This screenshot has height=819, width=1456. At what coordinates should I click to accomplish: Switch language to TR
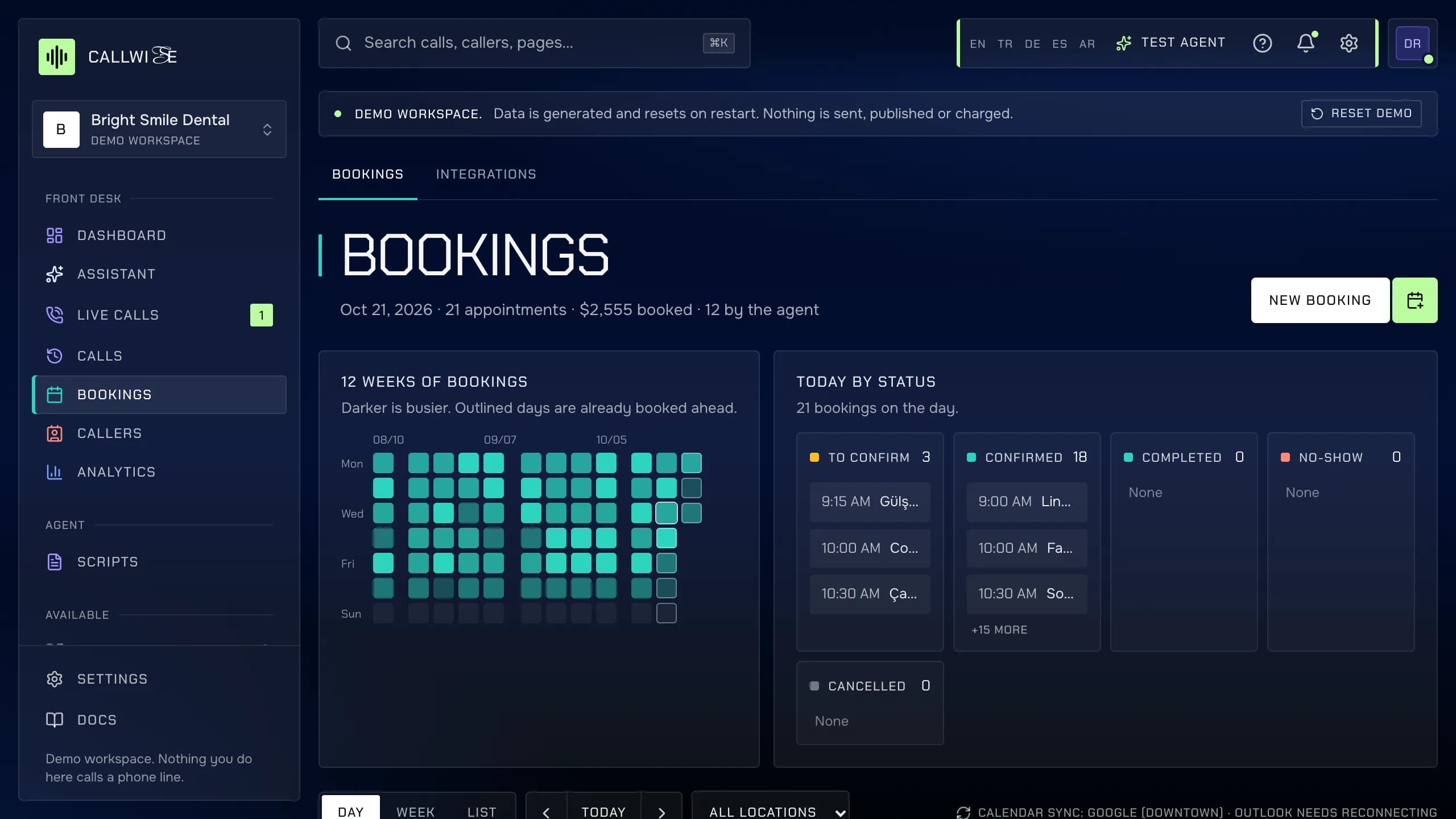click(1005, 44)
